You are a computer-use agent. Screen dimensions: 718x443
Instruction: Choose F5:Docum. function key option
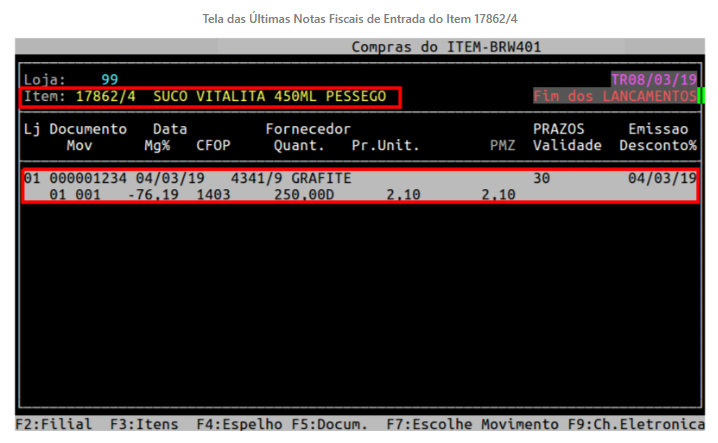tap(330, 424)
